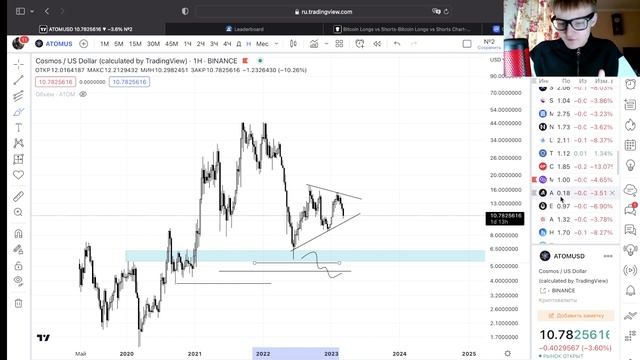Select the Мес monthly timeframe
Viewport: 640px width, 360px height.
pyautogui.click(x=262, y=44)
